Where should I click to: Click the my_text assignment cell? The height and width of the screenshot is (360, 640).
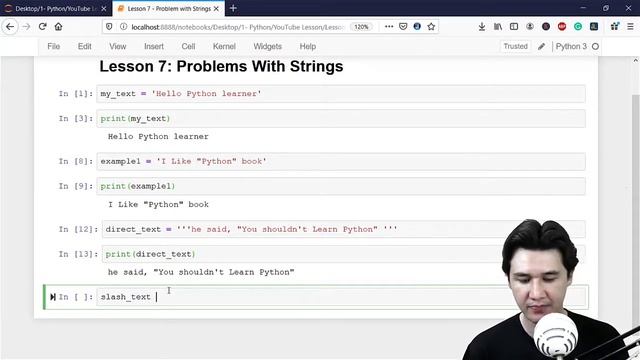[341, 93]
